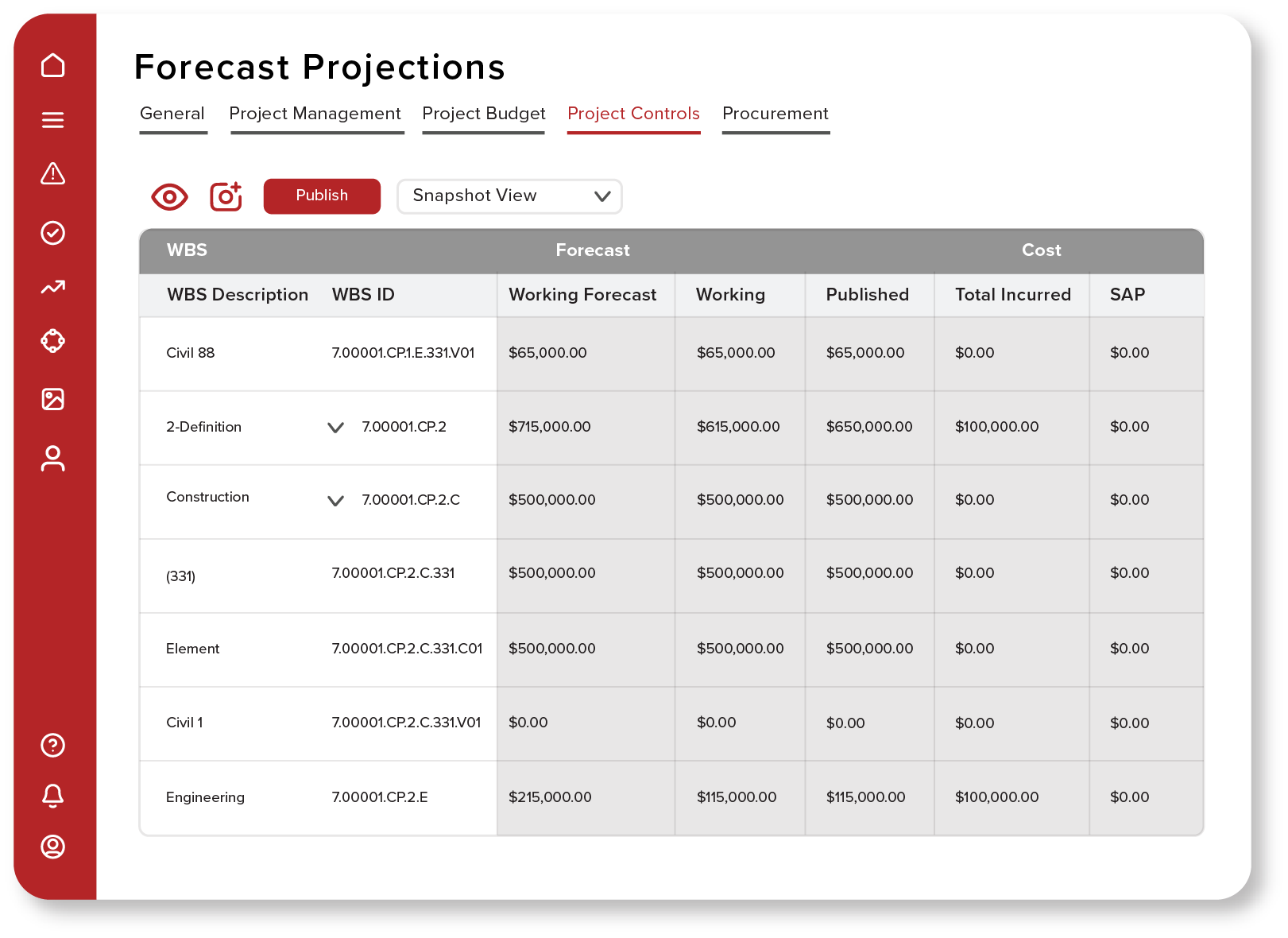
Task: View alerts via the warning triangle icon
Action: (x=53, y=174)
